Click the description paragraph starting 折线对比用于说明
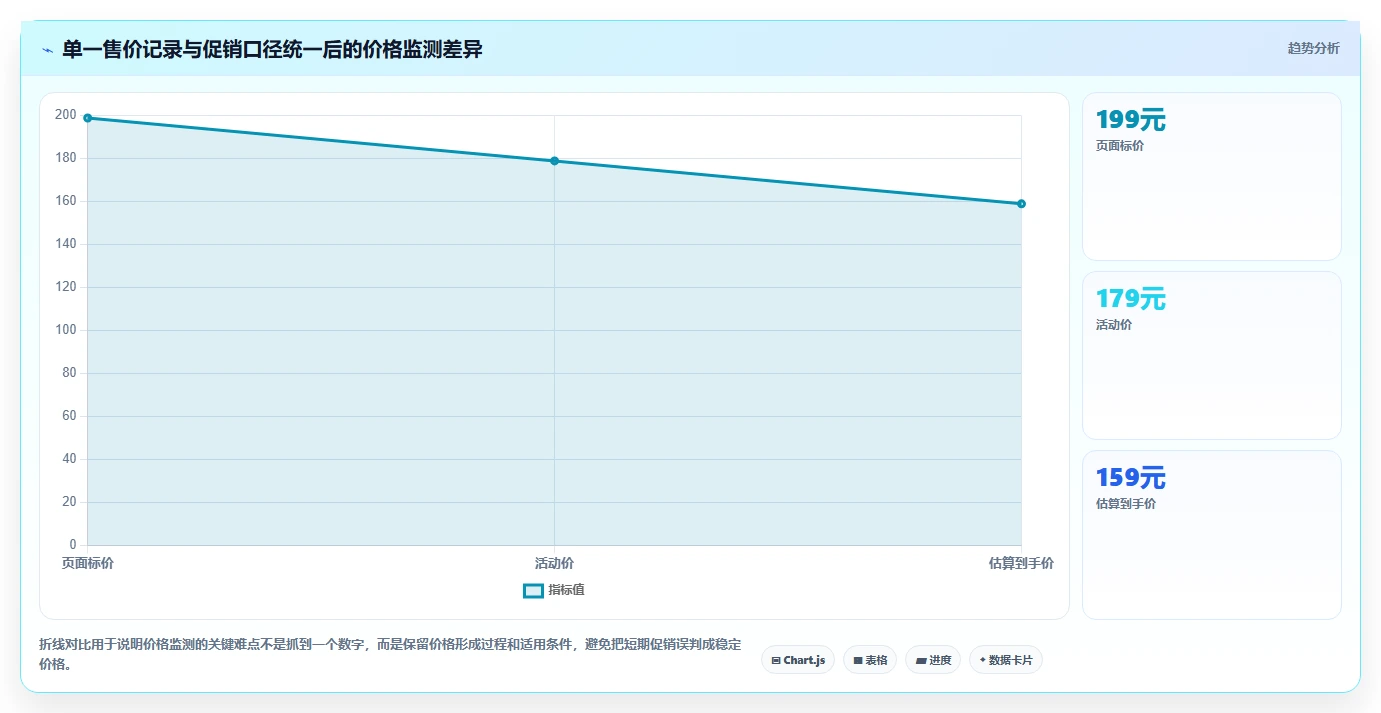The width and height of the screenshot is (1381, 713). pyautogui.click(x=390, y=654)
